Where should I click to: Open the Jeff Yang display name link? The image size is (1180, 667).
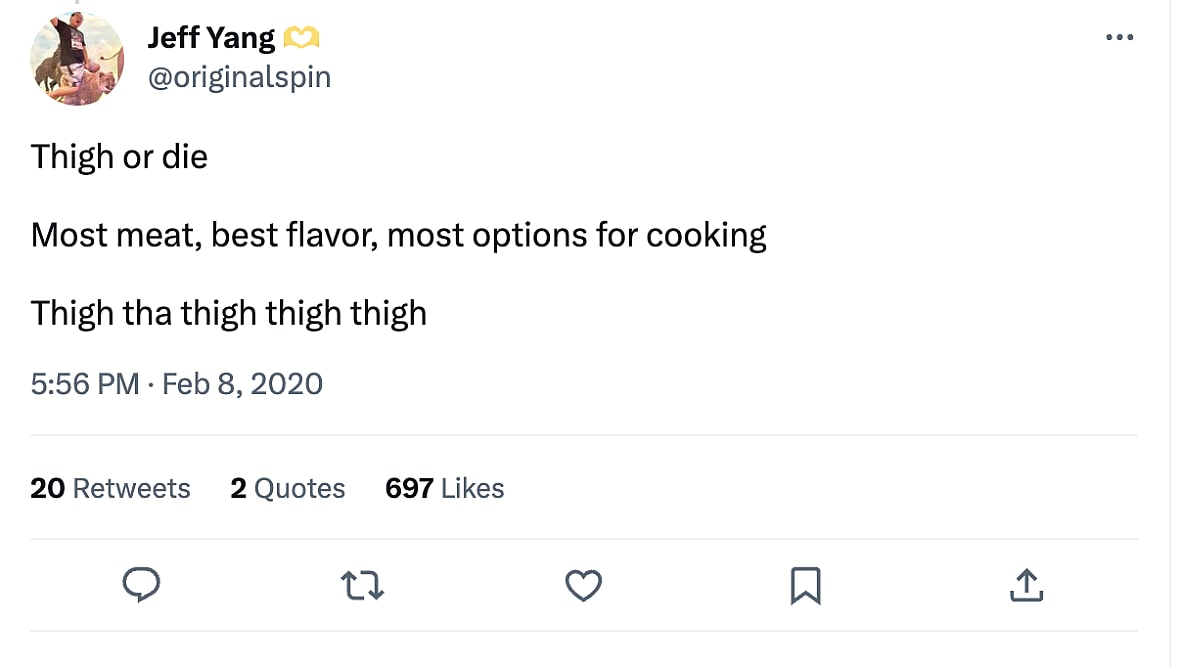(x=211, y=38)
